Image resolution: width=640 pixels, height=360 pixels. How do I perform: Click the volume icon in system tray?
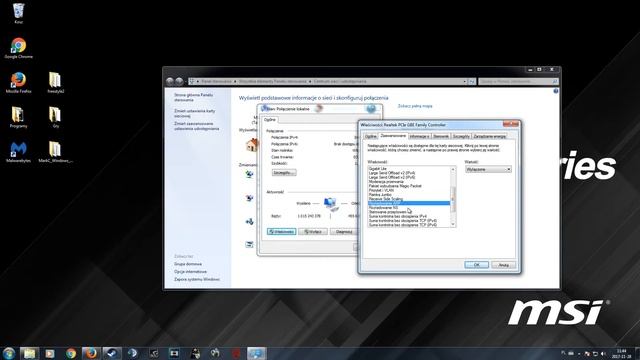pyautogui.click(x=604, y=353)
